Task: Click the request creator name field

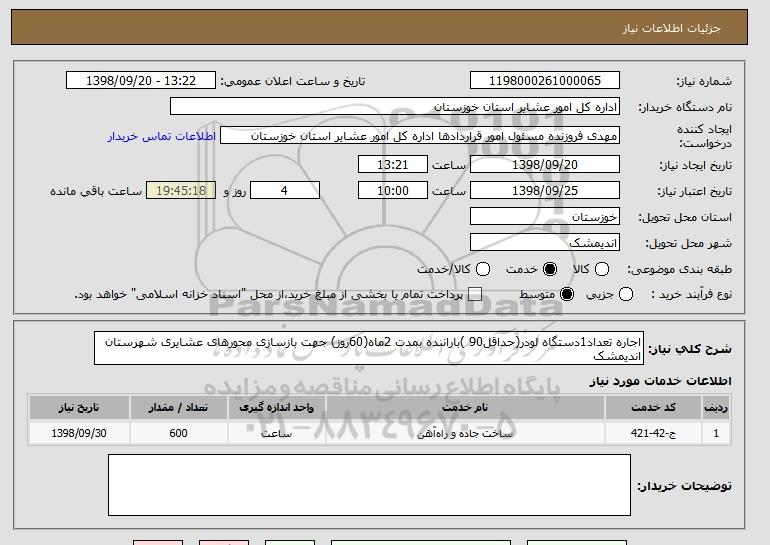Action: click(x=420, y=136)
